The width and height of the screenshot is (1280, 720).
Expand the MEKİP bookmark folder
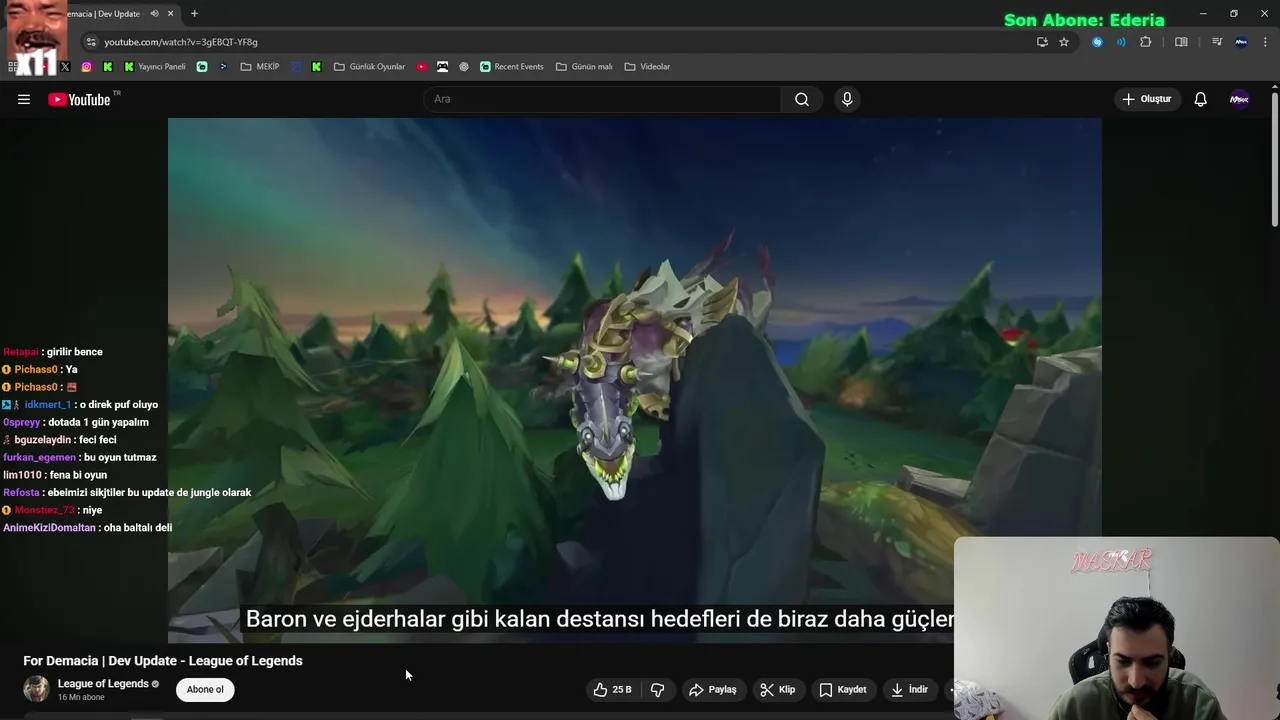tap(260, 67)
